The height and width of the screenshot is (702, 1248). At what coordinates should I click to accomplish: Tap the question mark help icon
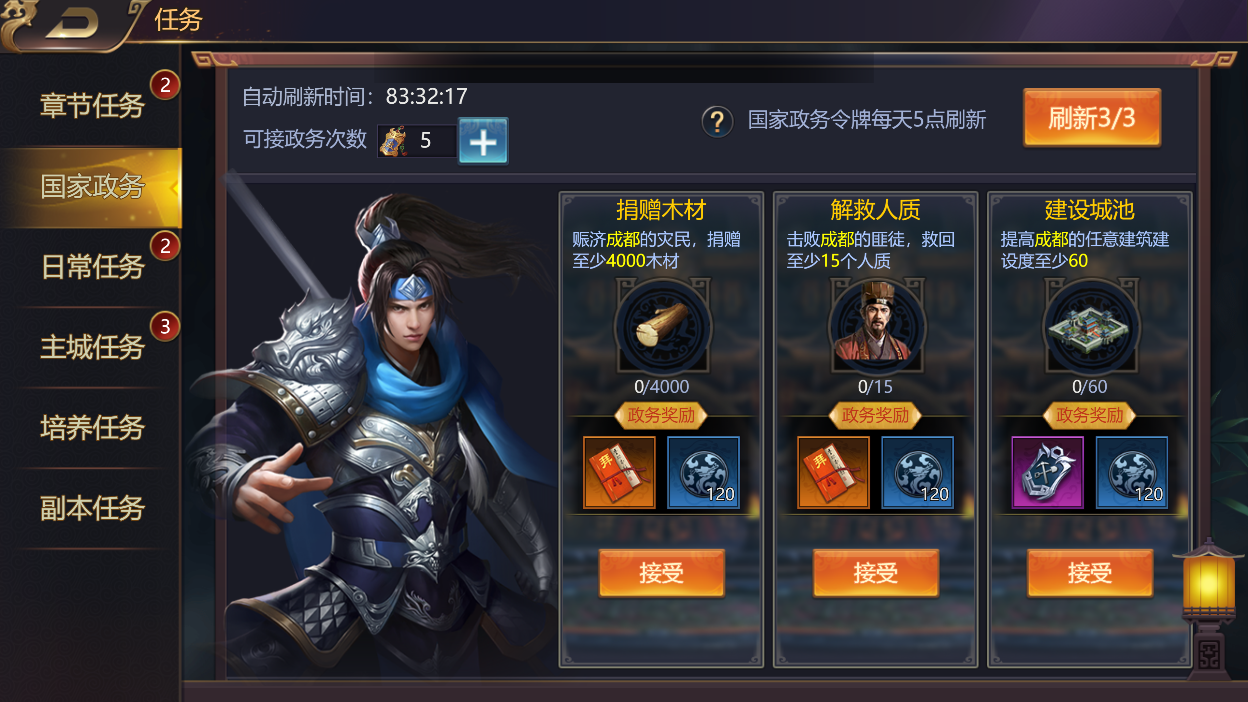tap(717, 121)
